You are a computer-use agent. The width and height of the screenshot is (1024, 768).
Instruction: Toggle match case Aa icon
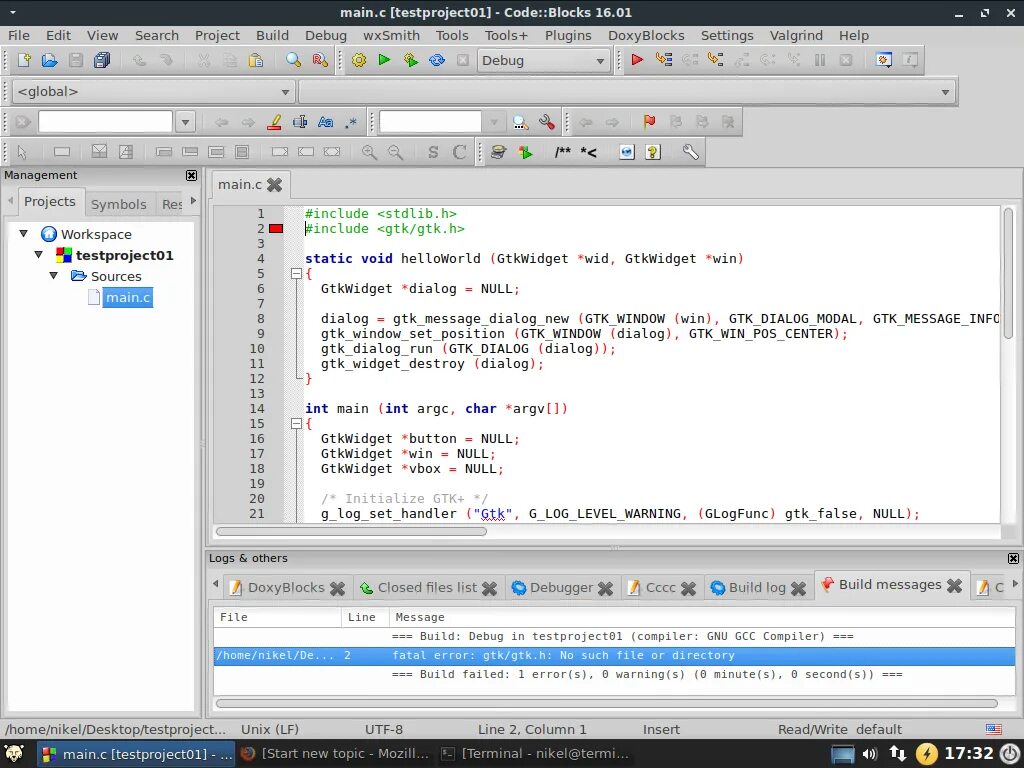point(325,122)
